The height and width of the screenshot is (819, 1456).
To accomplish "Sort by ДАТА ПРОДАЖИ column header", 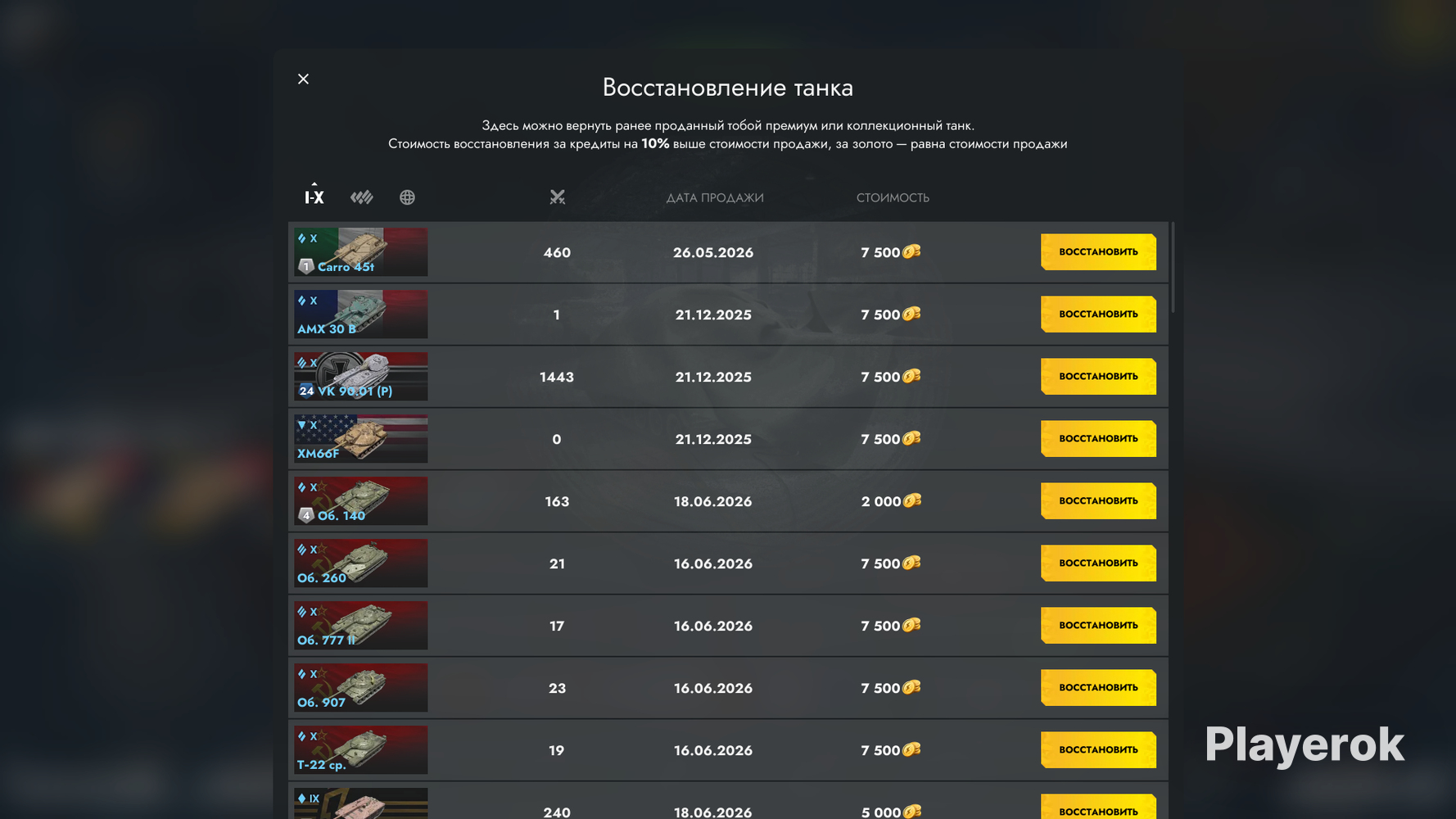I will point(715,197).
